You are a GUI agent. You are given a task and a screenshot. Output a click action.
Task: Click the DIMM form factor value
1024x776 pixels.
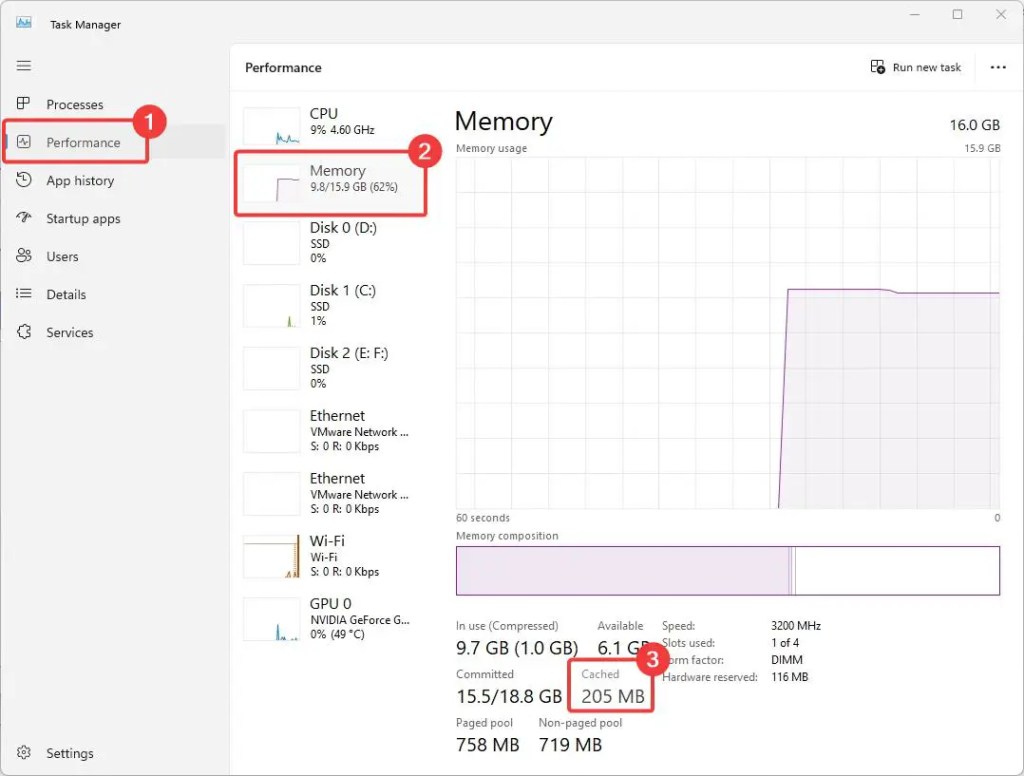[786, 660]
